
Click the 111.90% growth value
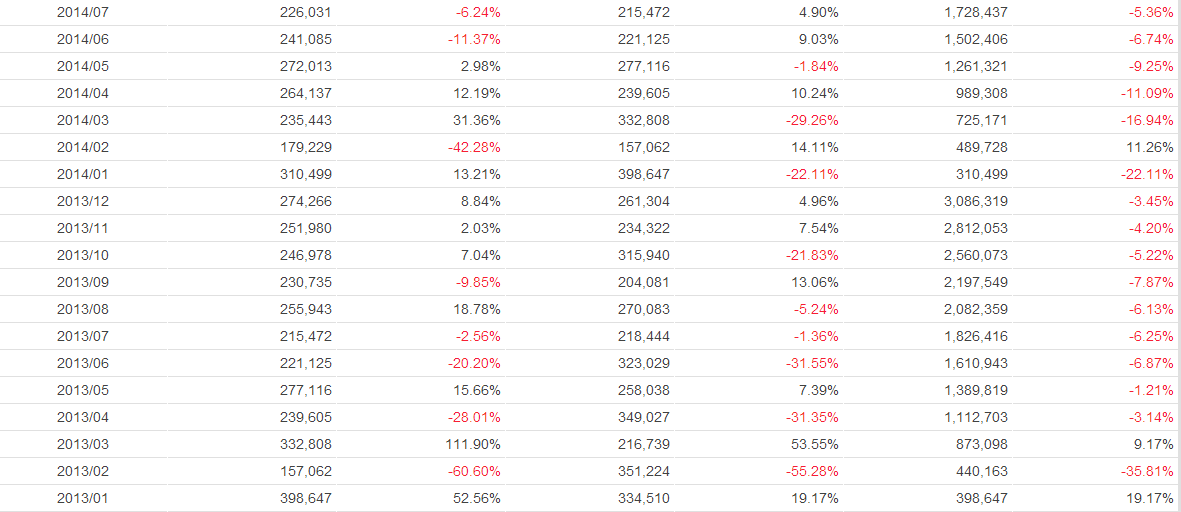475,444
